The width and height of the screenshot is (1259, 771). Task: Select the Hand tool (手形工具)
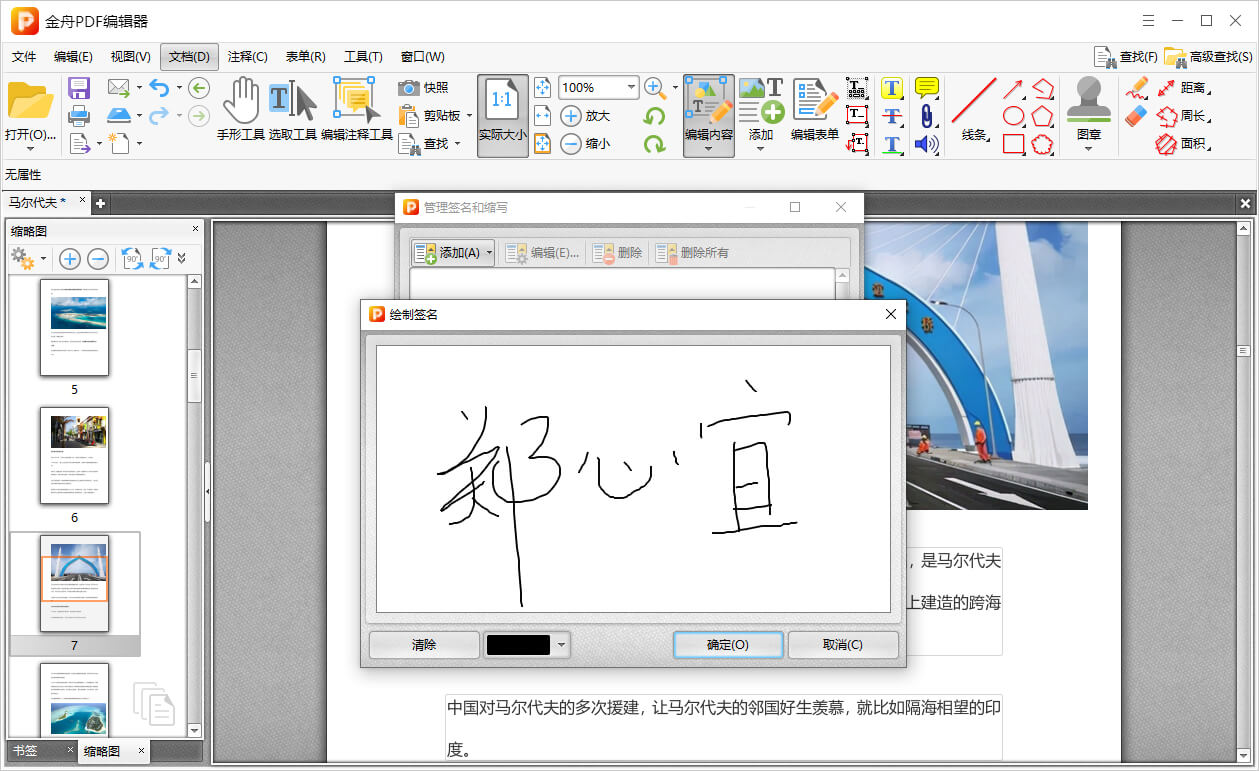pos(240,108)
